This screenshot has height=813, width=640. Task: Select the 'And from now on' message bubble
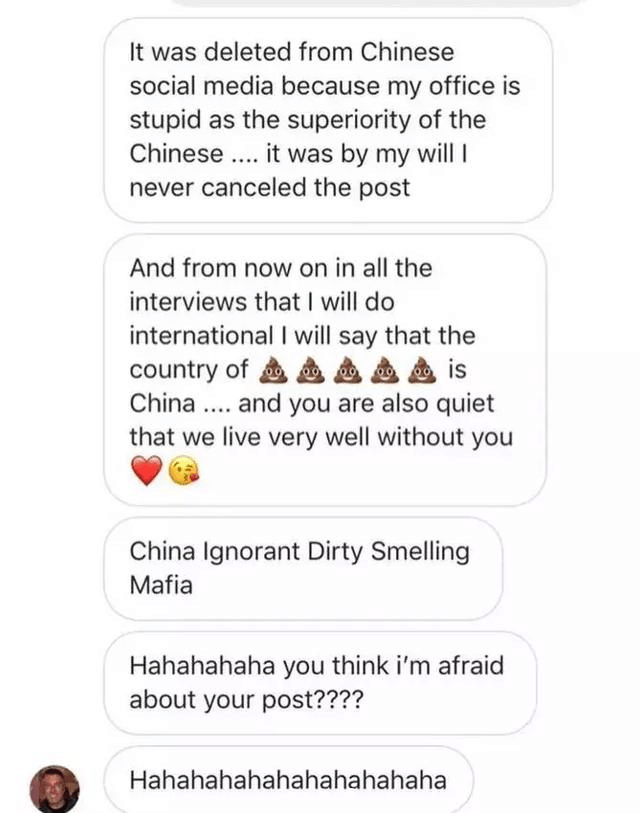[325, 370]
